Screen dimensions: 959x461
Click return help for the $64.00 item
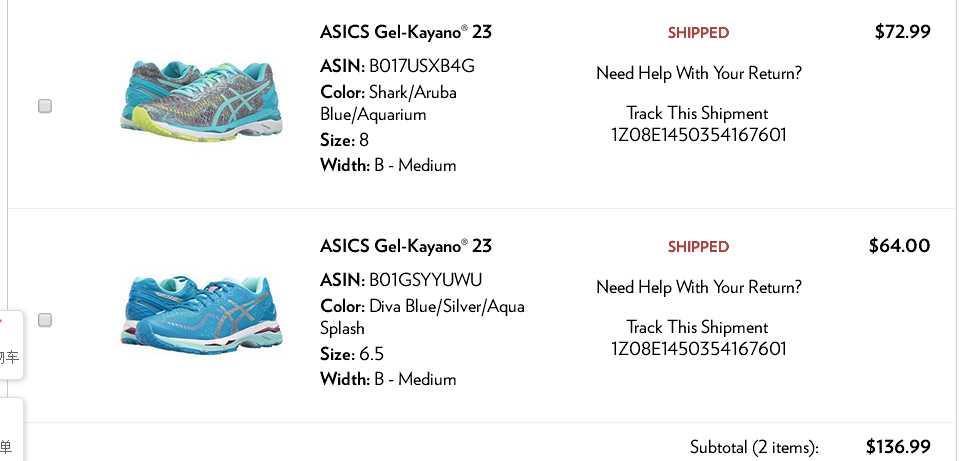[698, 287]
